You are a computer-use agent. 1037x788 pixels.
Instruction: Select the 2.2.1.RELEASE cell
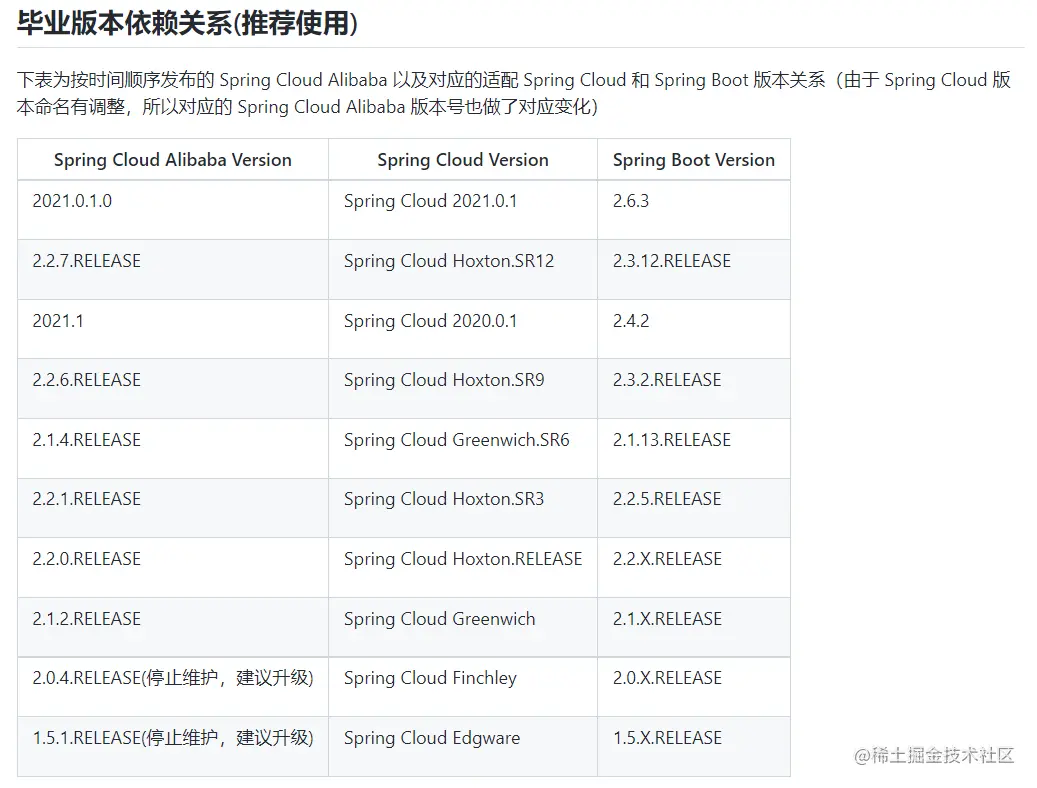point(173,507)
